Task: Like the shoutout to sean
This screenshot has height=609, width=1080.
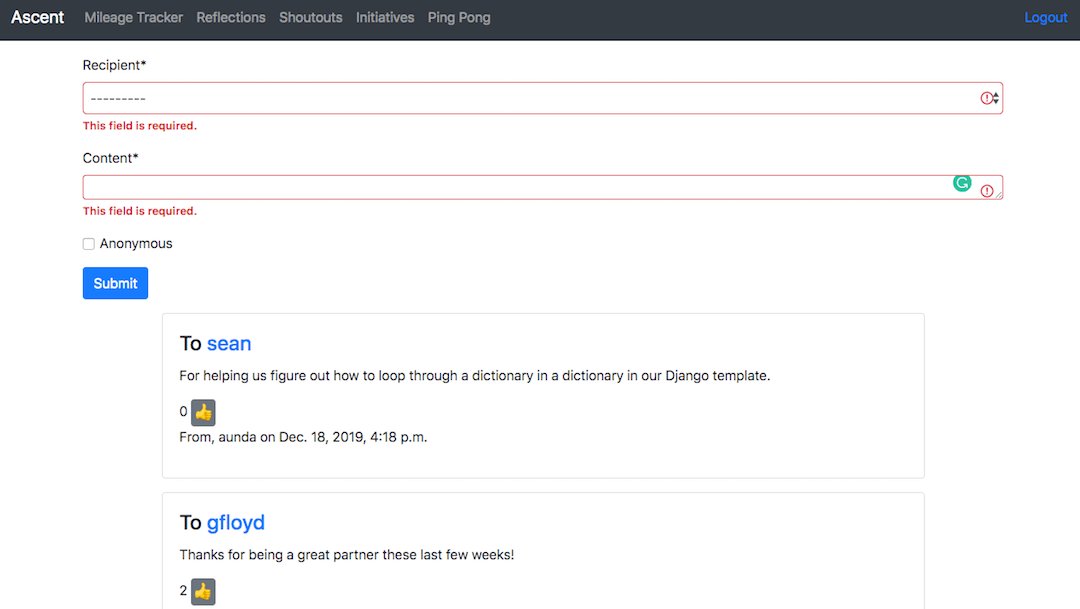Action: click(x=203, y=413)
